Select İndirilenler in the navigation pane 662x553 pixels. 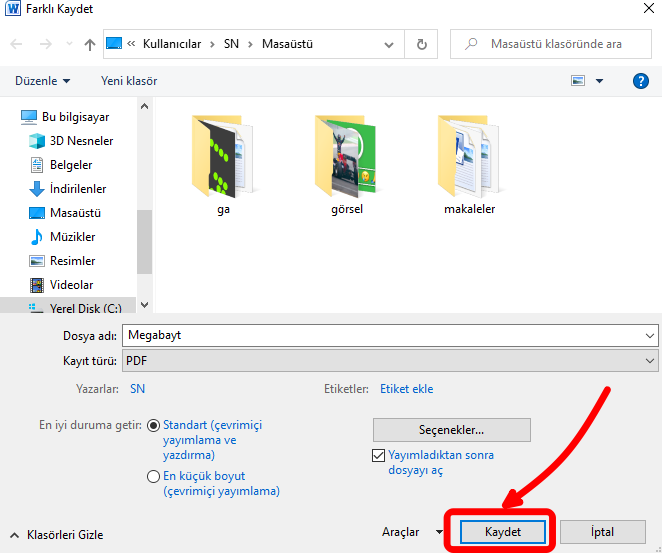pyautogui.click(x=77, y=189)
